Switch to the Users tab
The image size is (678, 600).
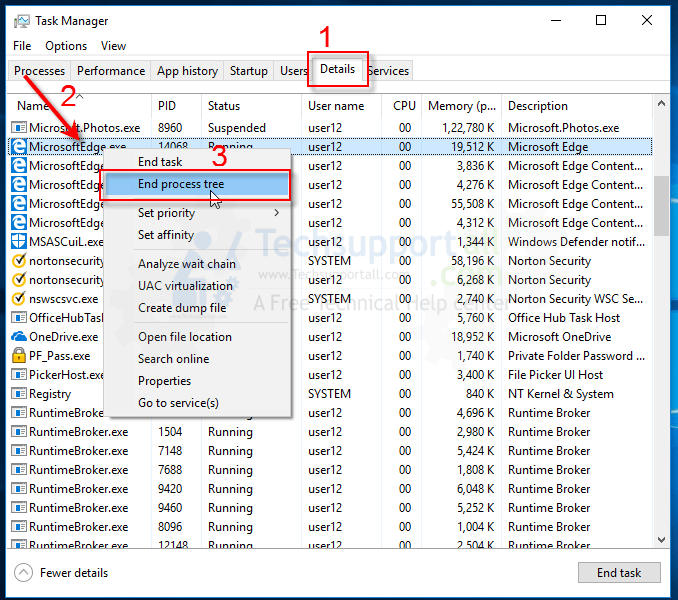pyautogui.click(x=292, y=70)
